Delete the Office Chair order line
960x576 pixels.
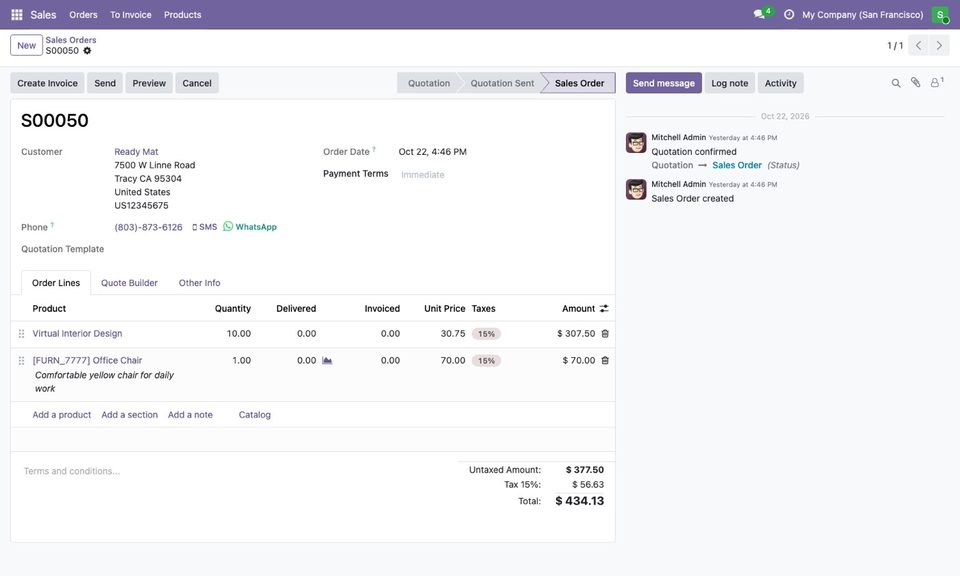click(x=605, y=361)
